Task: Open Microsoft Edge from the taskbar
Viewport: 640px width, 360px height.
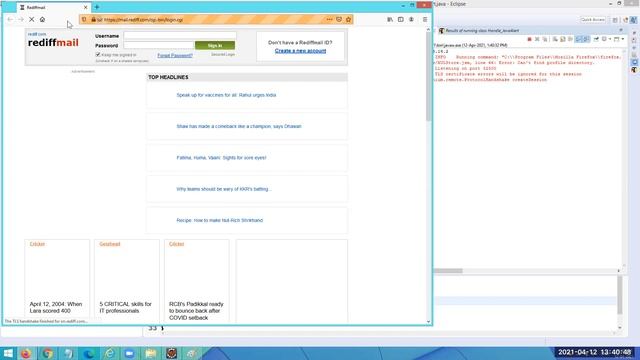Action: click(x=89, y=353)
